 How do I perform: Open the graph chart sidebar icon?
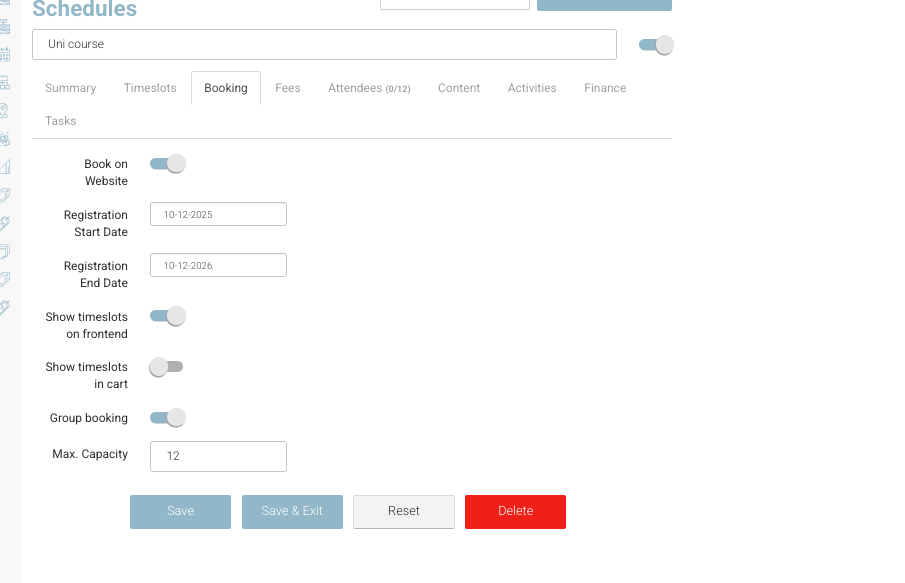[5, 166]
